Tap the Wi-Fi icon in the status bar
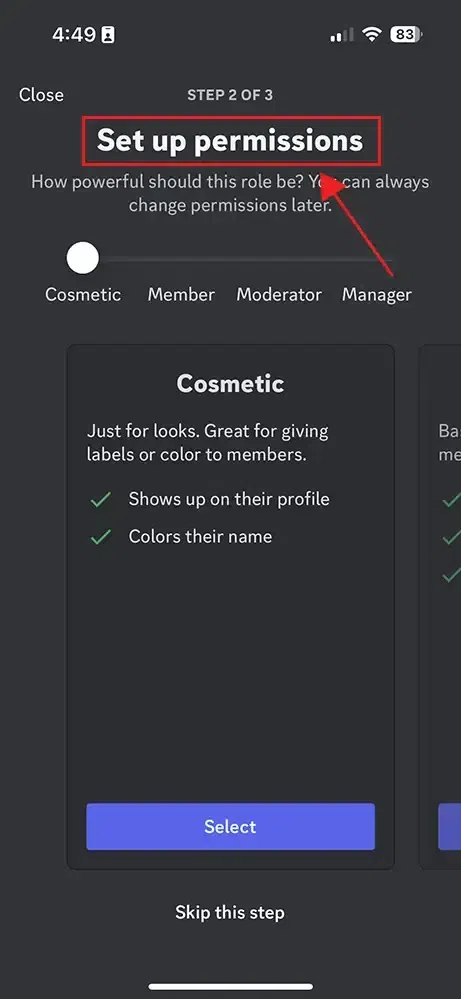Image resolution: width=461 pixels, height=999 pixels. tap(371, 34)
